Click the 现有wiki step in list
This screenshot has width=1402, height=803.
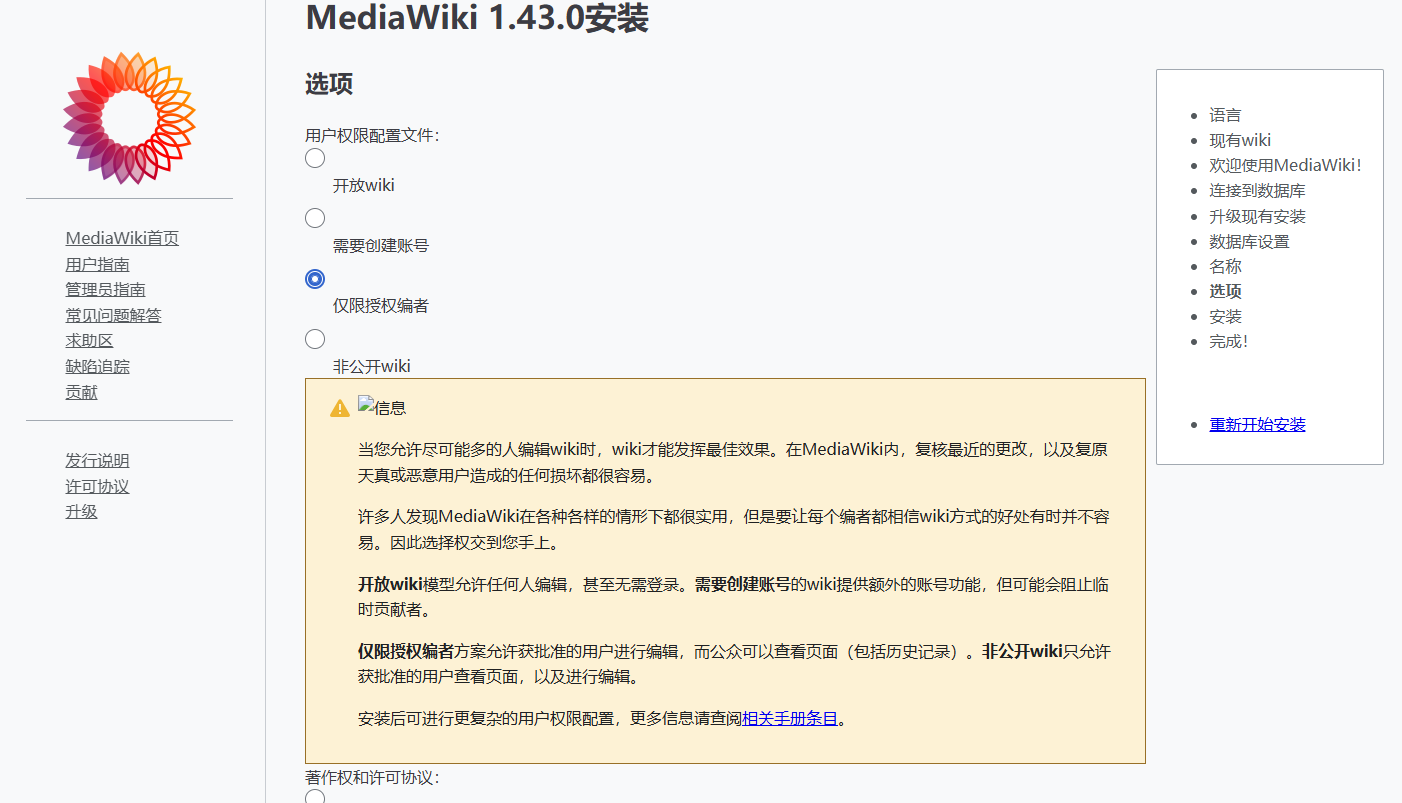tap(1240, 140)
